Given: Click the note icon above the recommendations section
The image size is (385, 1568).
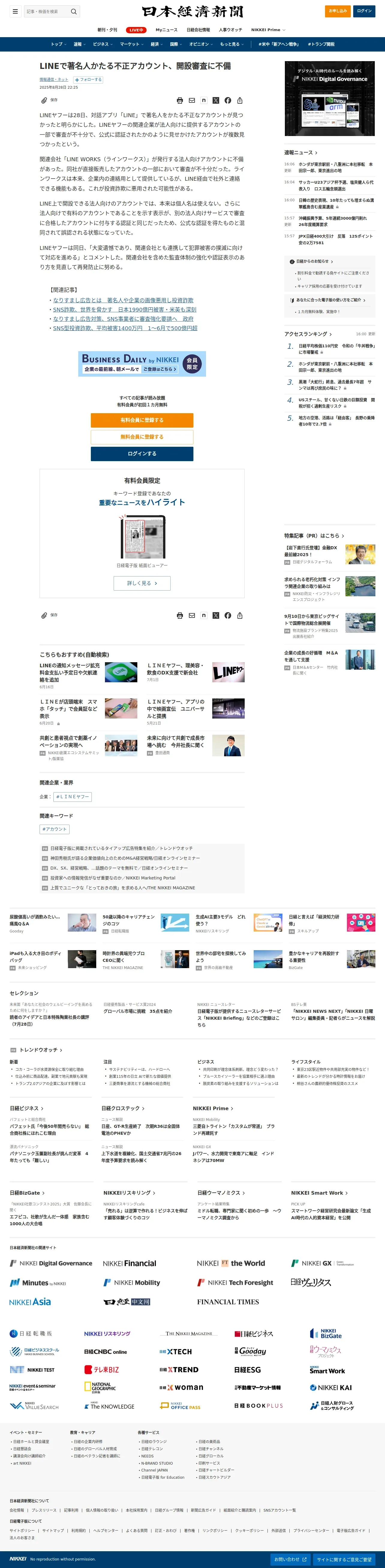Looking at the screenshot, I should coord(204,615).
